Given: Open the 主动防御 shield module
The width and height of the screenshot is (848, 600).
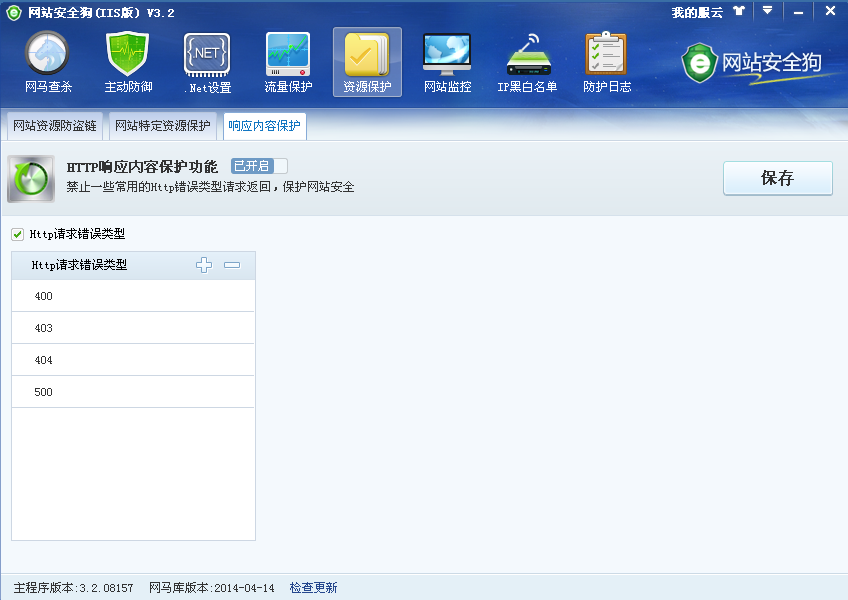Looking at the screenshot, I should tap(128, 62).
